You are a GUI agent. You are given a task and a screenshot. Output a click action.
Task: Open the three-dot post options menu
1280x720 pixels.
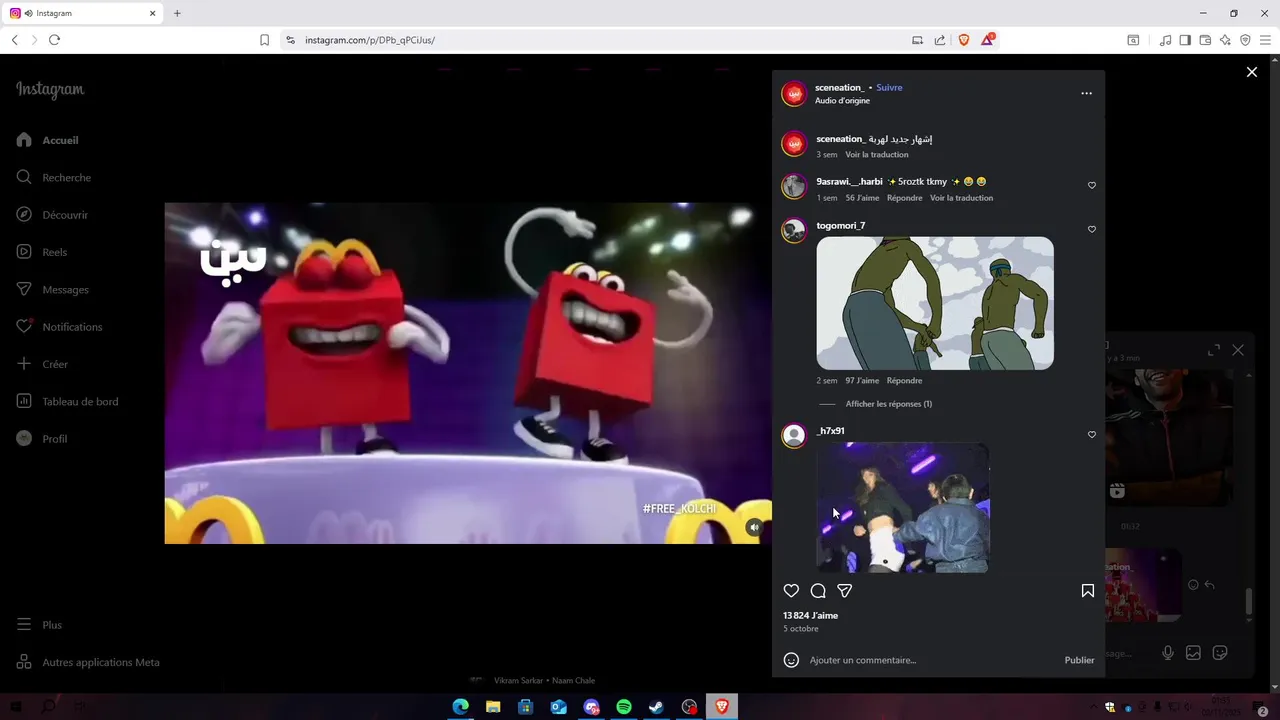coord(1087,93)
